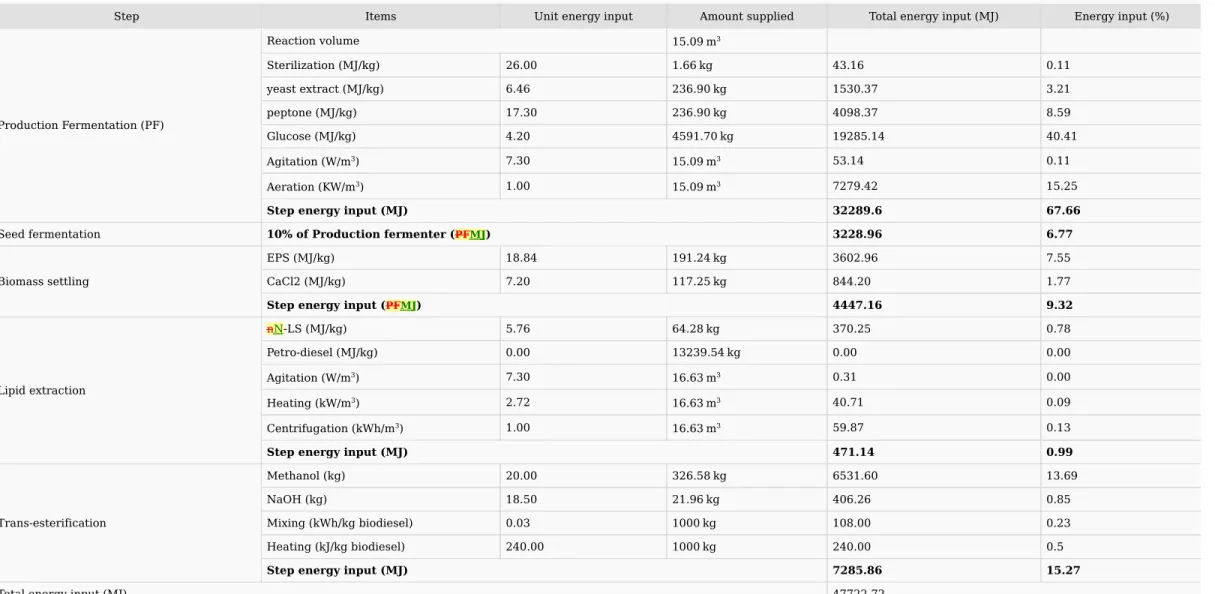Click the 'Heating (kJ/kg biodiesel)' item
This screenshot has width=1215, height=594.
click(x=335, y=547)
